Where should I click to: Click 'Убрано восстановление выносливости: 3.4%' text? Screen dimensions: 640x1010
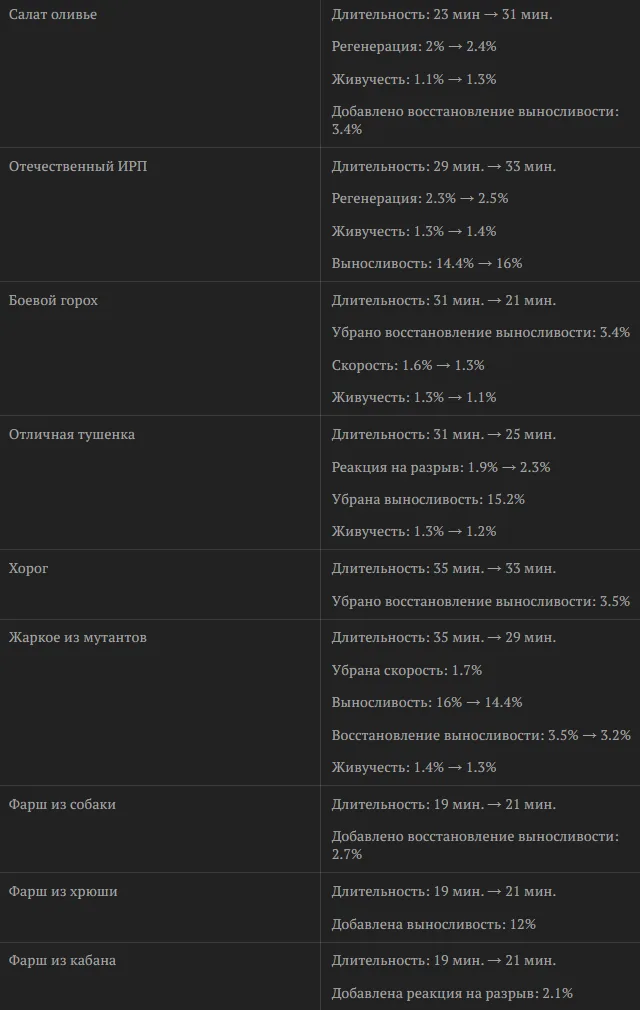tap(481, 333)
